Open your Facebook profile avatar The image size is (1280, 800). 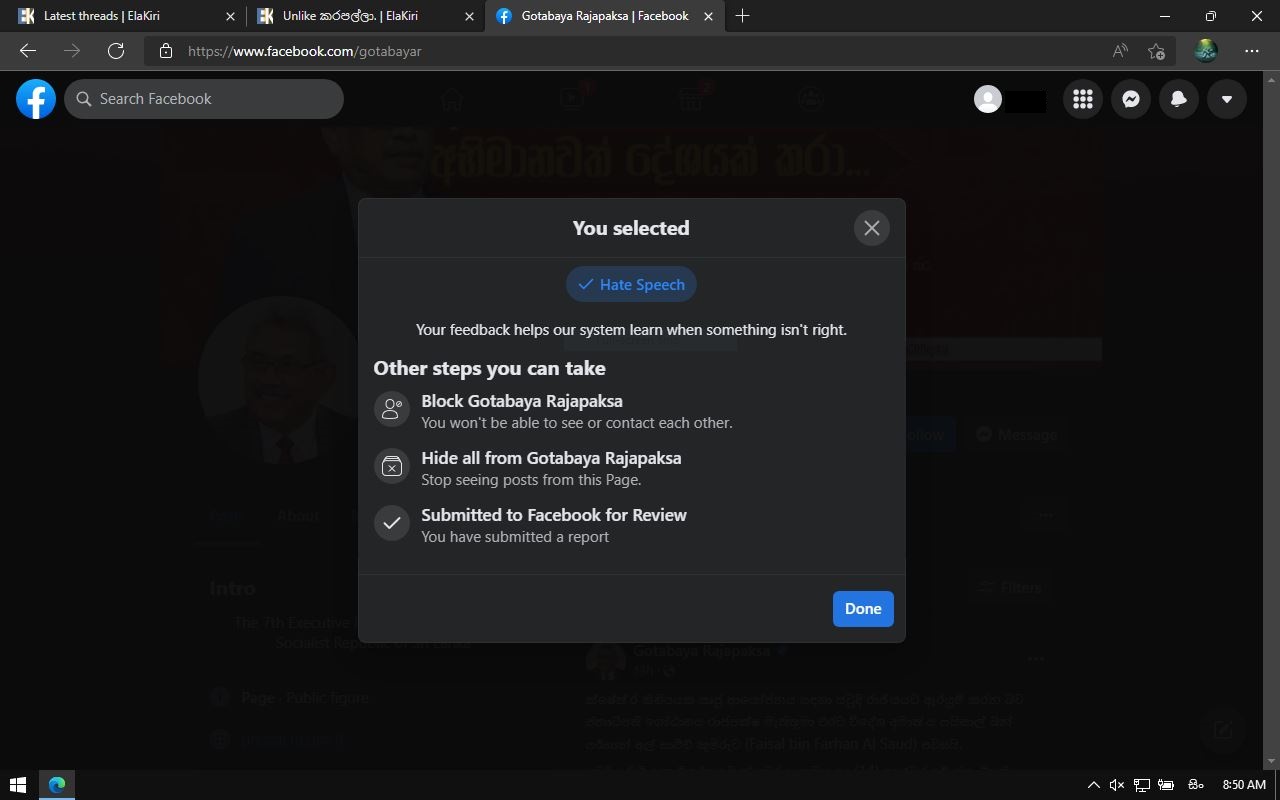[988, 99]
